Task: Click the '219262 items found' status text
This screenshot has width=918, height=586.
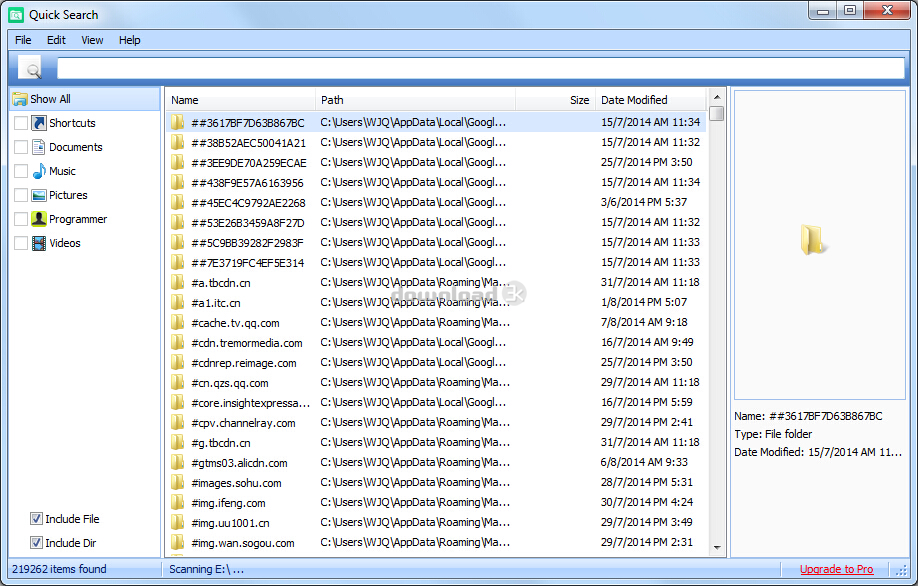Action: [x=59, y=569]
